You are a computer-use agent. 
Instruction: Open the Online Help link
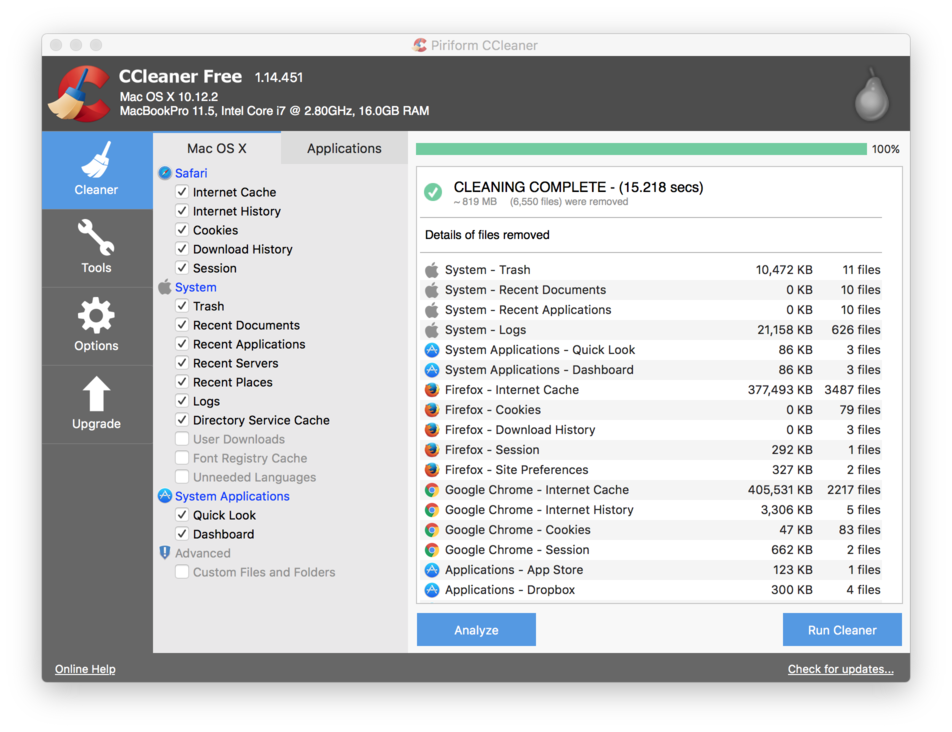pyautogui.click(x=85, y=669)
